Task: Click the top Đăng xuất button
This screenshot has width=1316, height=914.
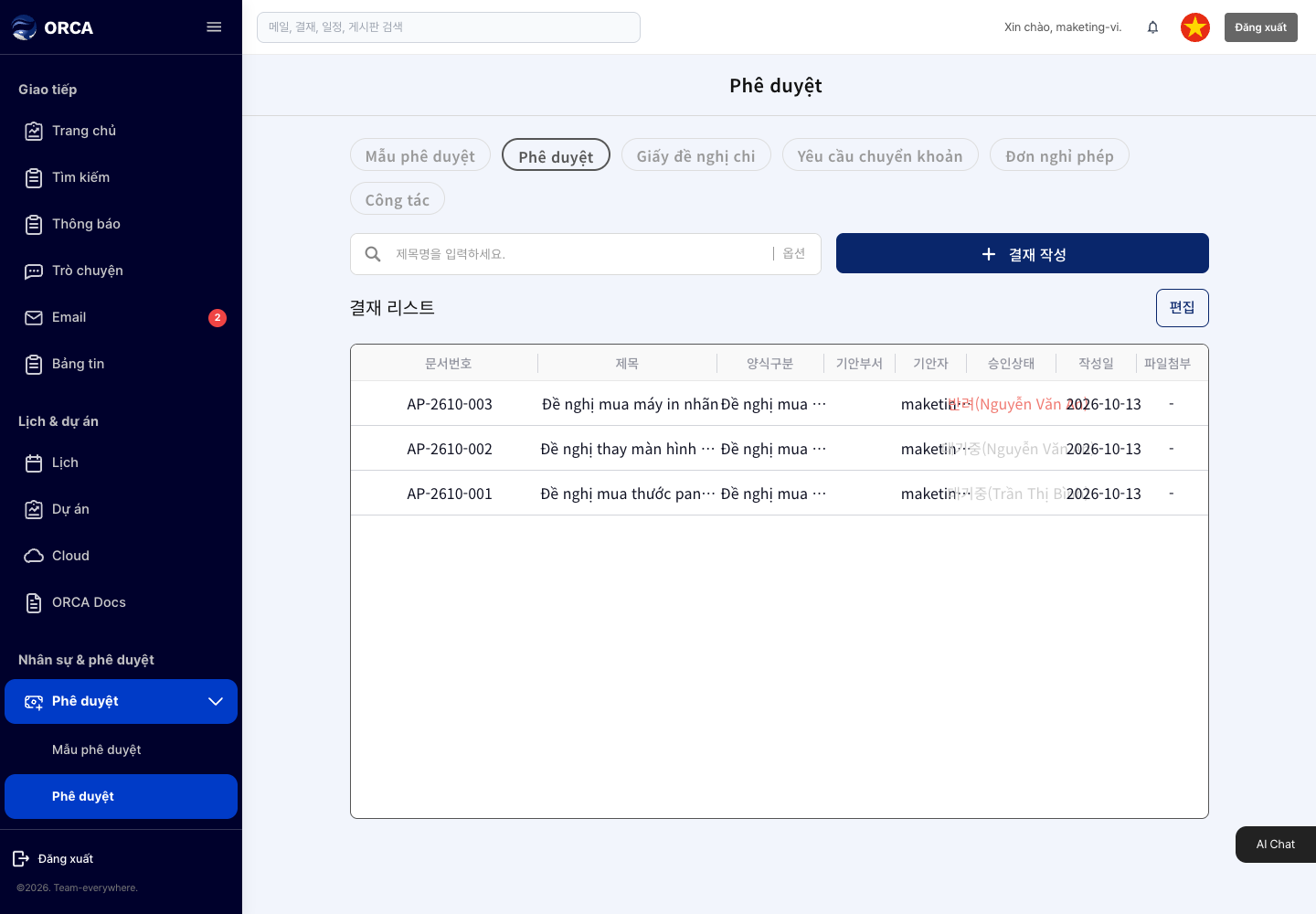Action: tap(1261, 27)
